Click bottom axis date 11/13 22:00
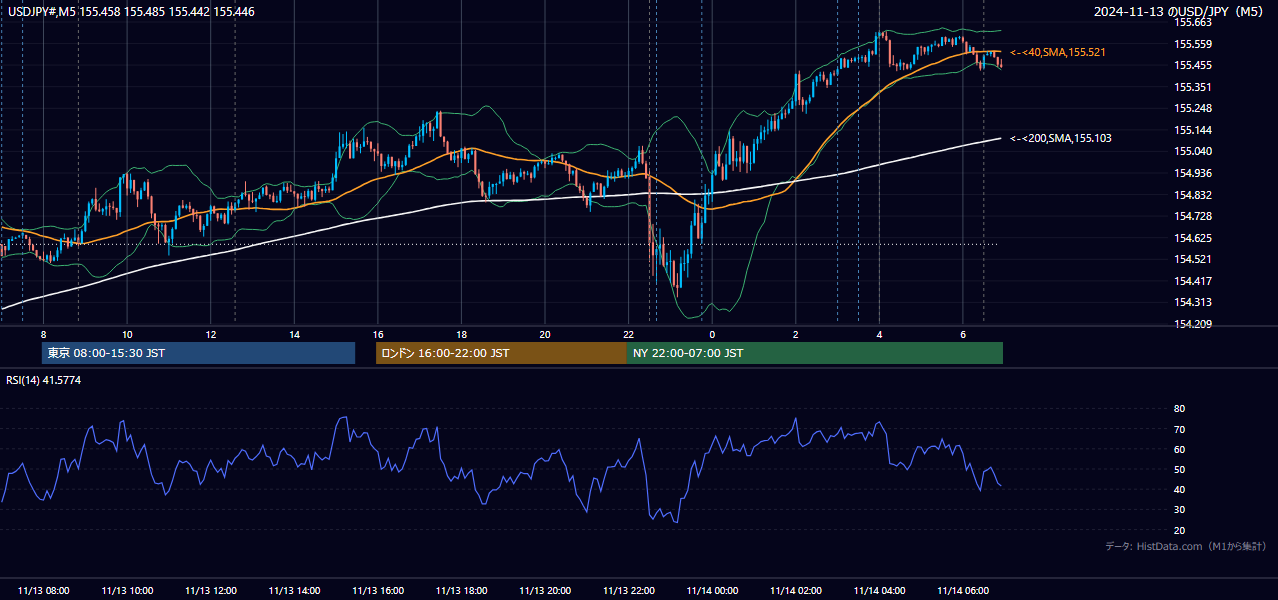Image resolution: width=1278 pixels, height=600 pixels. 628,591
